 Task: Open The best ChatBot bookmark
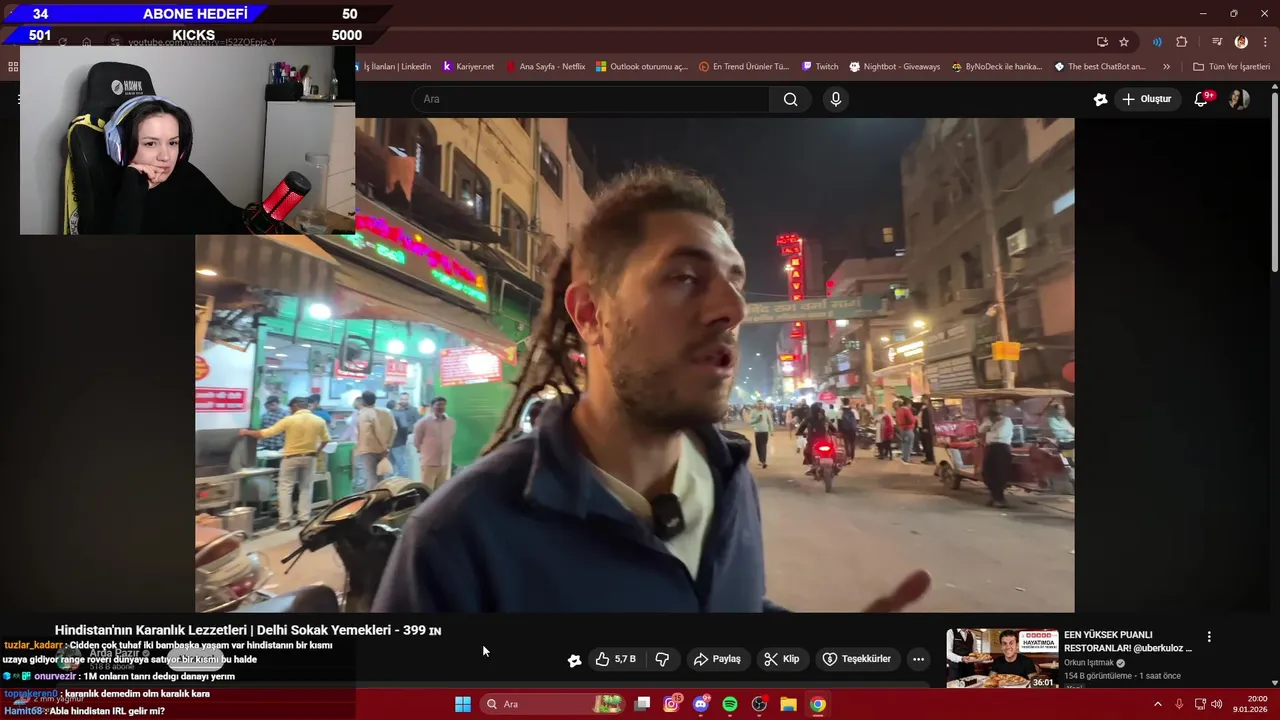1100,67
